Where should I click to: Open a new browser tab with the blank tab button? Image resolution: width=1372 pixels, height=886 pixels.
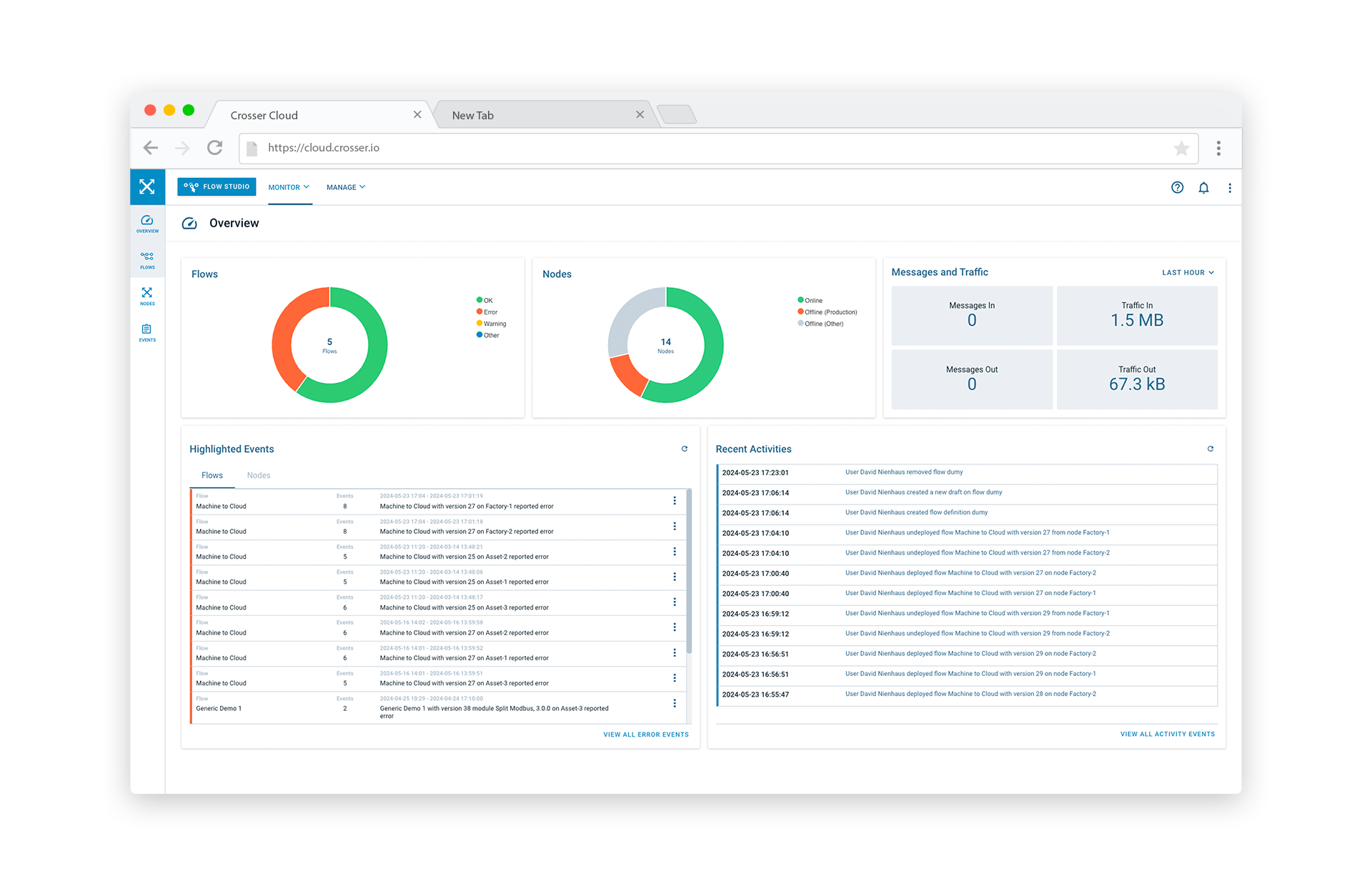tap(676, 114)
